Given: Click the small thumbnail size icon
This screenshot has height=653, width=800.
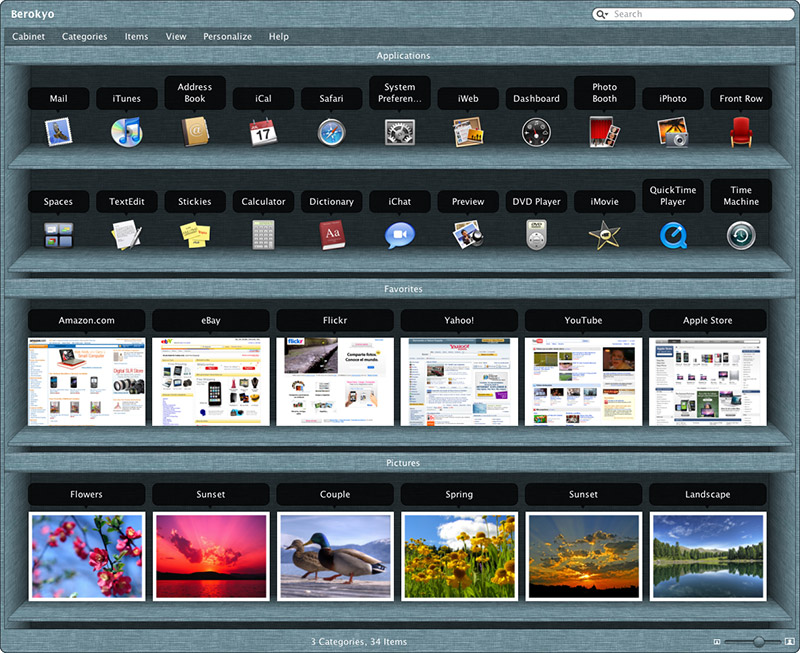Looking at the screenshot, I should point(717,642).
